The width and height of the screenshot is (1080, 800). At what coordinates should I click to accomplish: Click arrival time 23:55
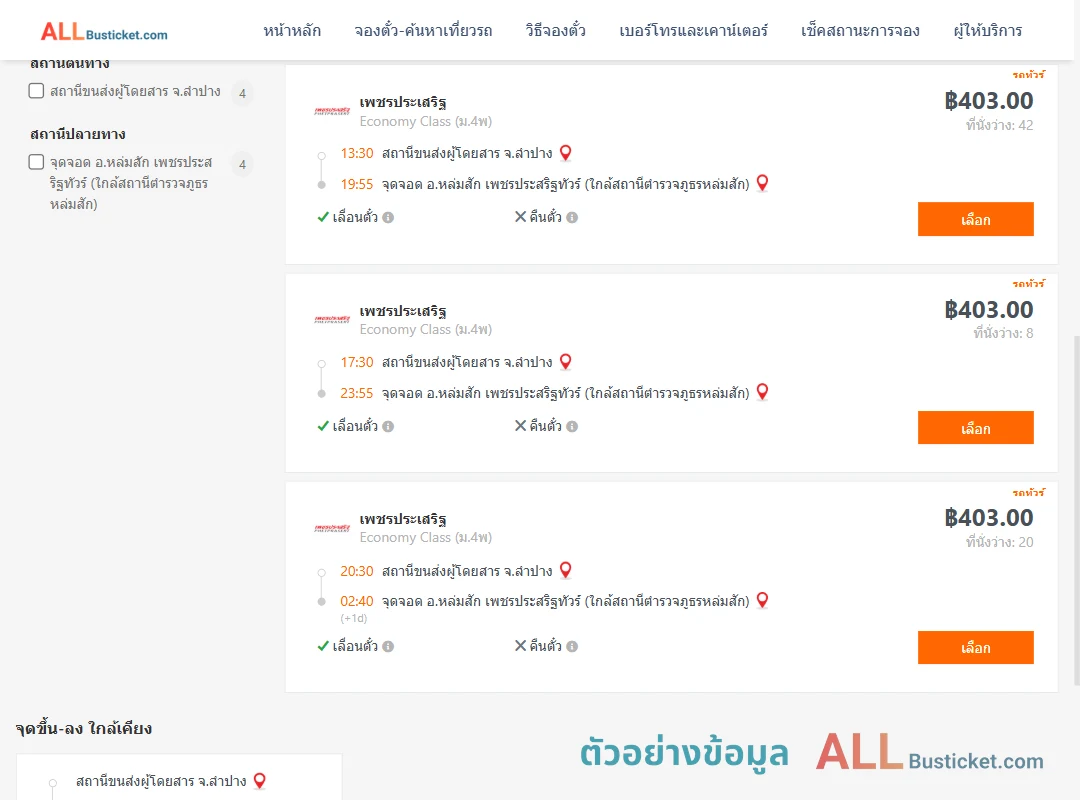click(x=357, y=393)
